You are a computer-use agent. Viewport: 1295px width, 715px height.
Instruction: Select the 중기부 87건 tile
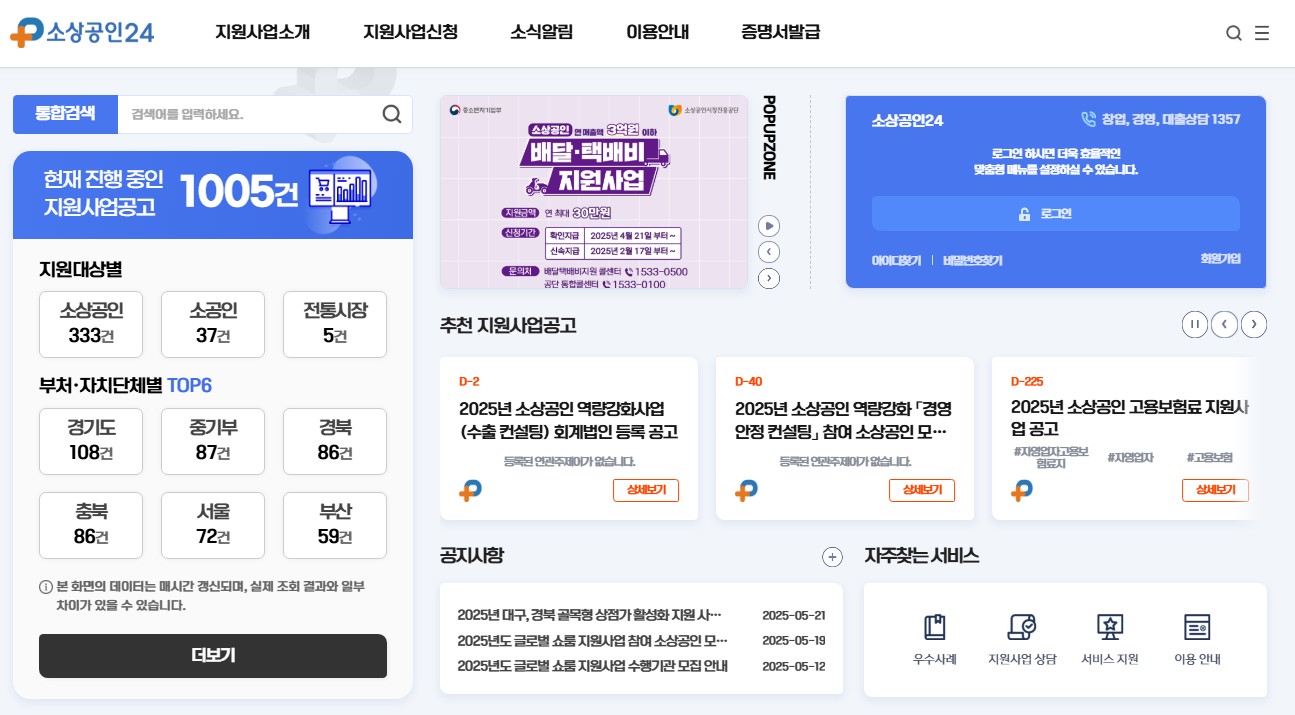pyautogui.click(x=213, y=441)
